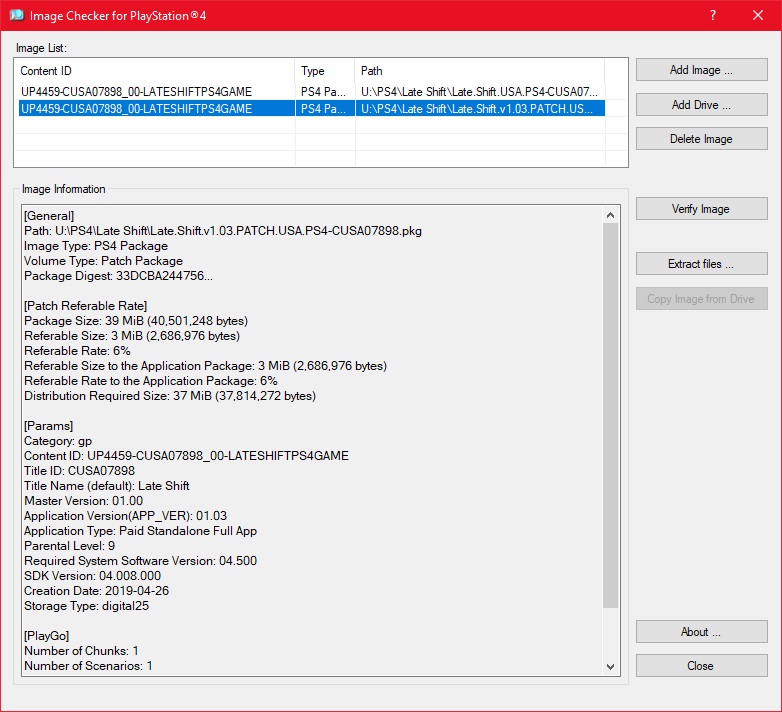Click the 'Parental Level: 9' line
782x712 pixels.
(x=69, y=545)
